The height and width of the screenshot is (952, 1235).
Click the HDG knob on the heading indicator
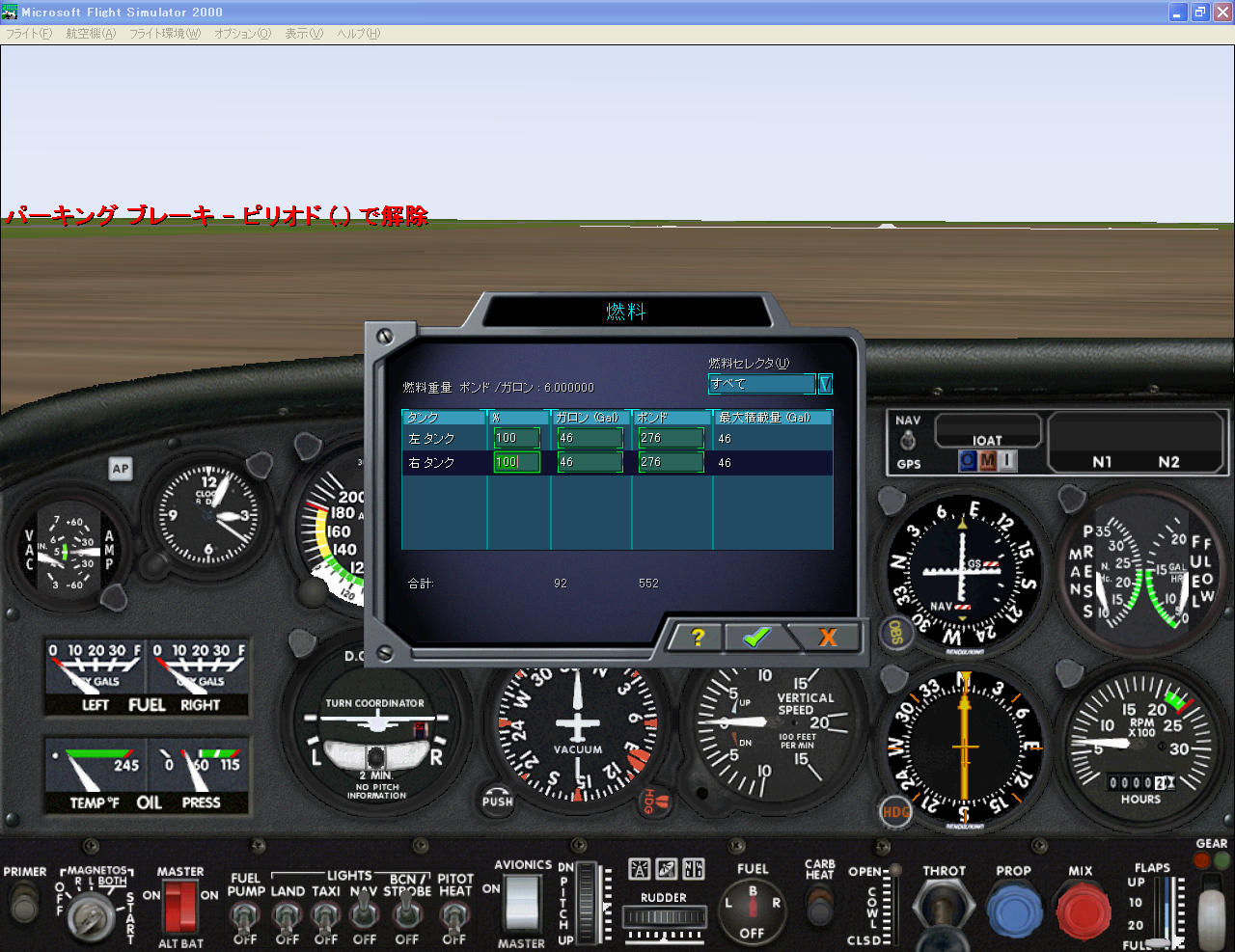tap(896, 811)
